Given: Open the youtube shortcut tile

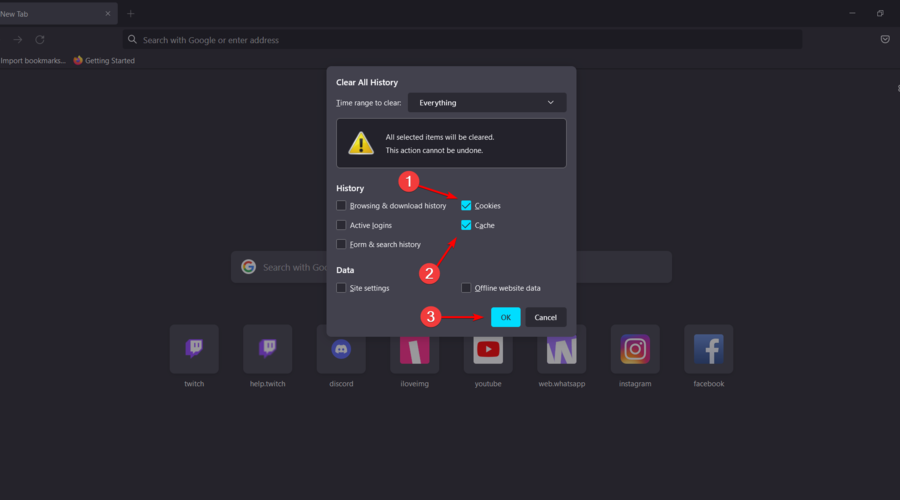Looking at the screenshot, I should [x=488, y=349].
